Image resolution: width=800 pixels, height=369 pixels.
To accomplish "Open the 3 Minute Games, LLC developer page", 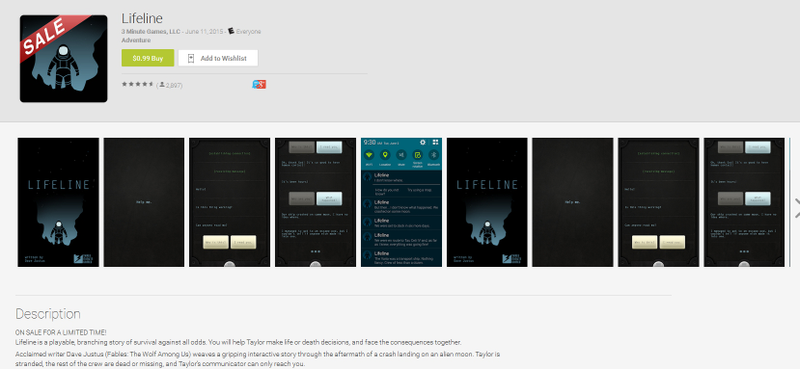I will [151, 32].
